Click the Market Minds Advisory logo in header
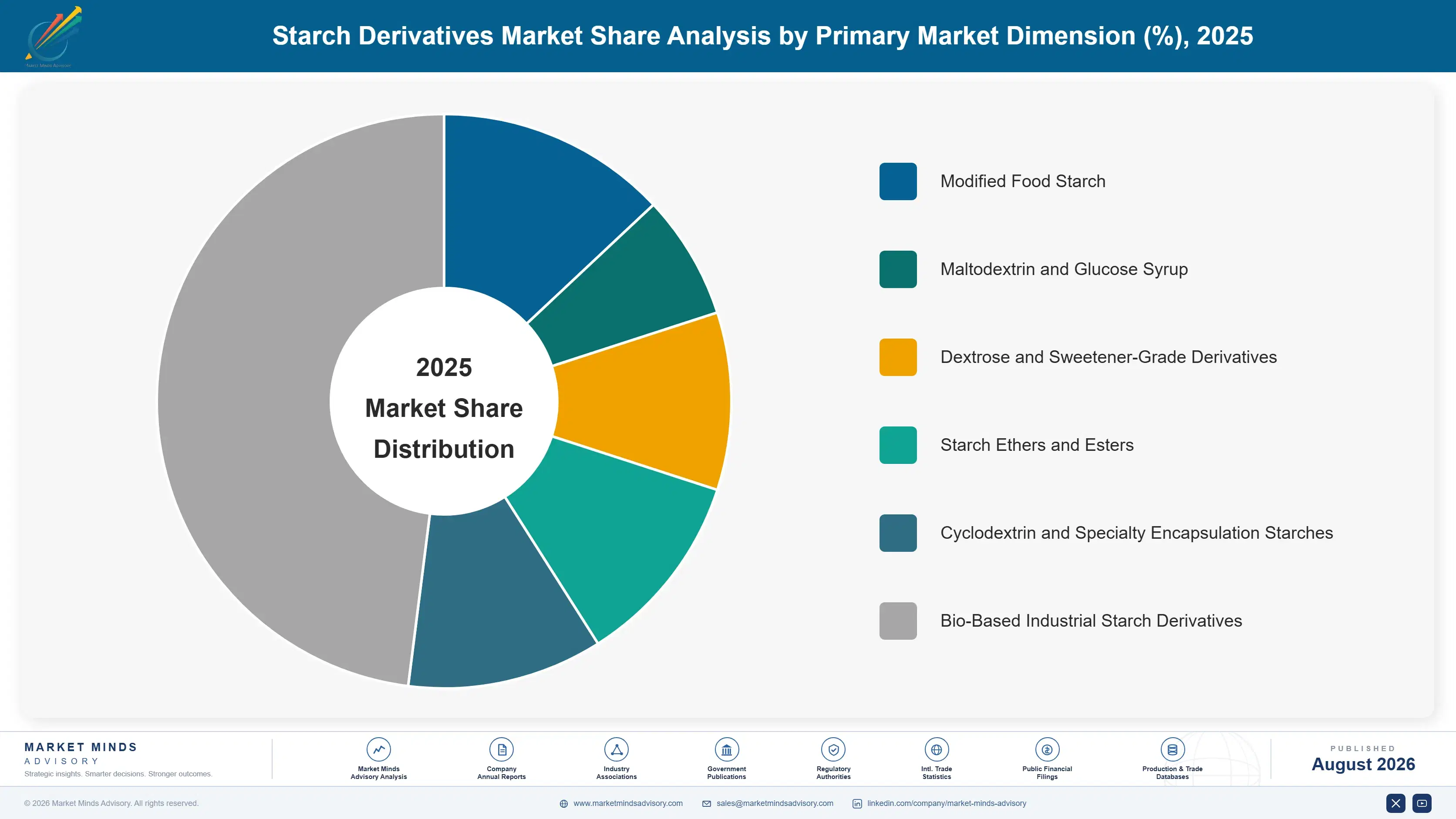The width and height of the screenshot is (1456, 819). 53,37
